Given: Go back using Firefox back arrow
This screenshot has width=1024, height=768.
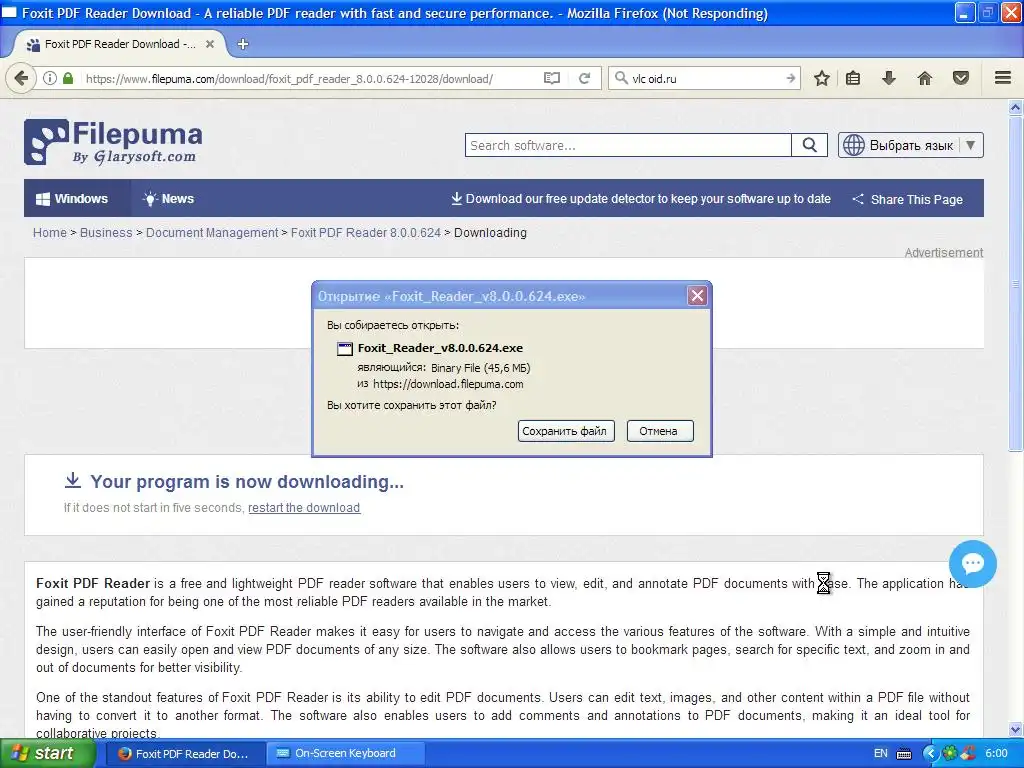Looking at the screenshot, I should point(21,78).
